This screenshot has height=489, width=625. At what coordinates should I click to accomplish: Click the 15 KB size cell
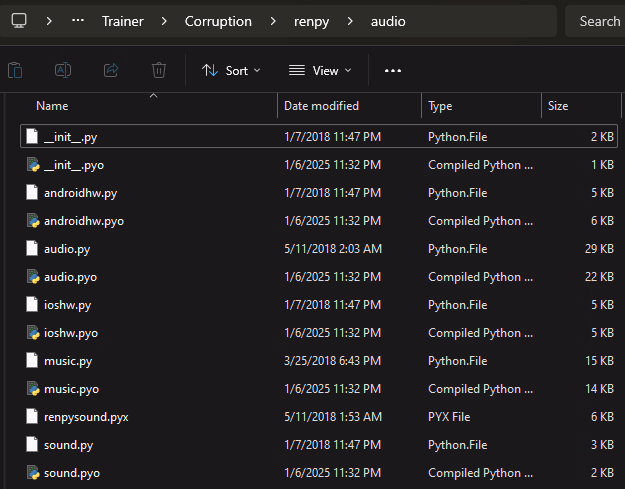pos(599,361)
